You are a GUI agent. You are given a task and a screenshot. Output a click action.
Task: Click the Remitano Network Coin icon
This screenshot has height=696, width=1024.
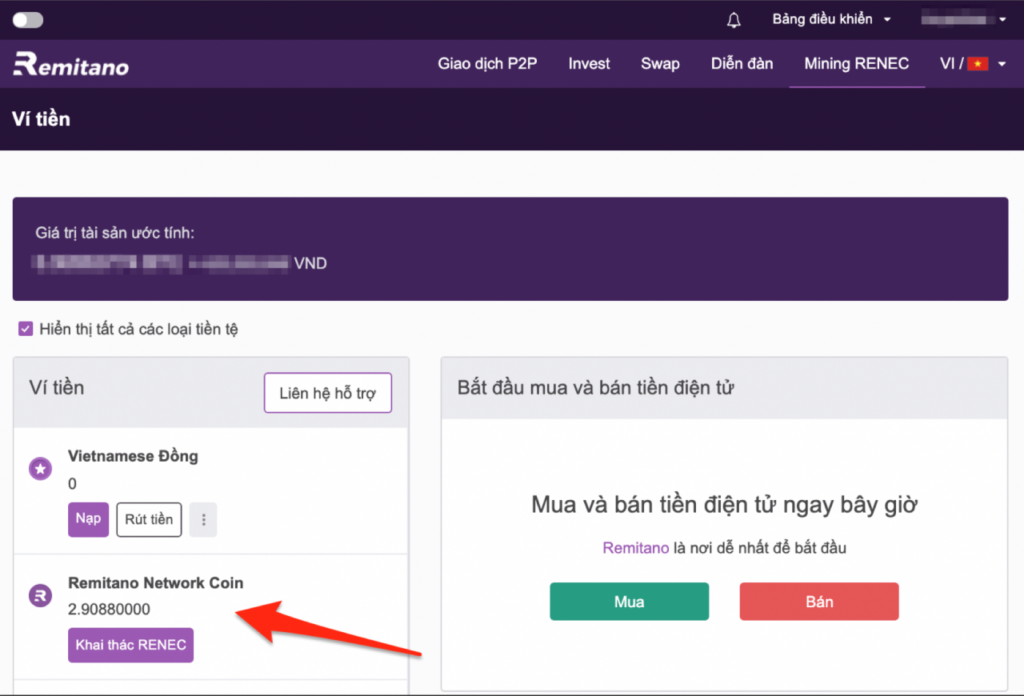click(x=40, y=595)
